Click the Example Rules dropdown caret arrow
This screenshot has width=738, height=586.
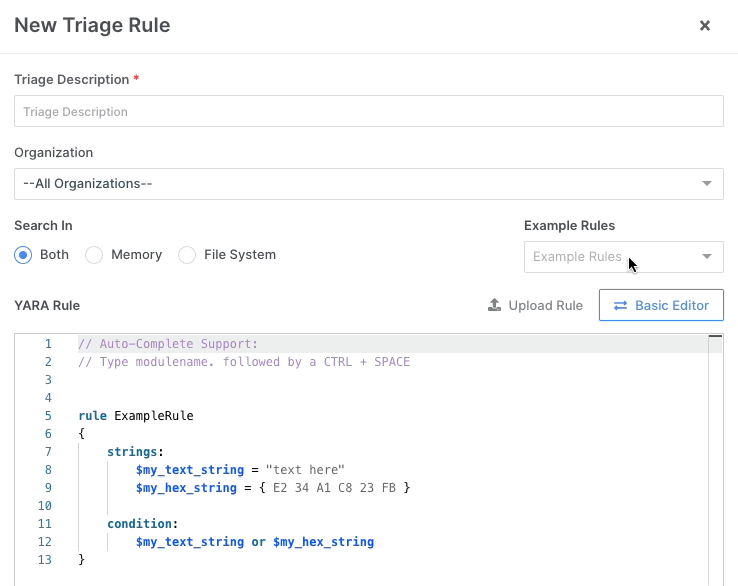pos(707,257)
